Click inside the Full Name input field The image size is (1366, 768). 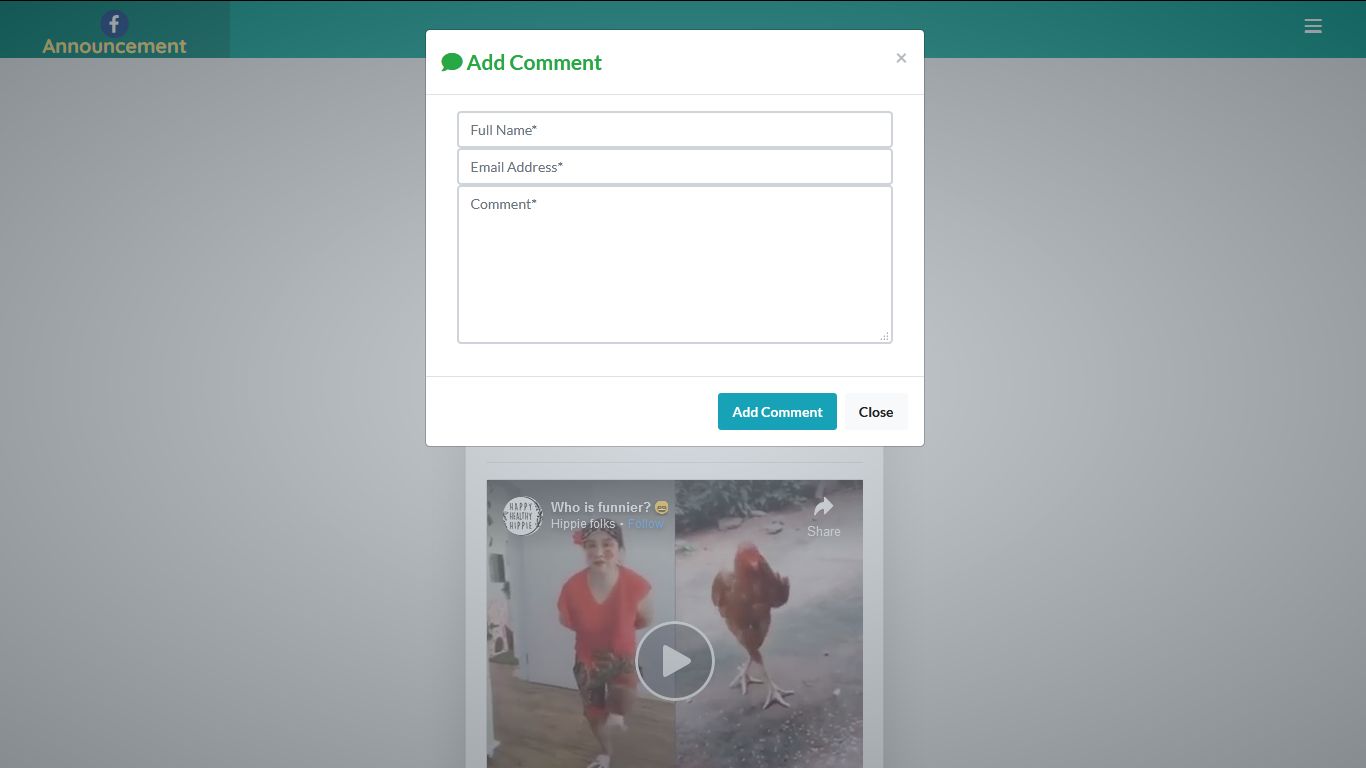point(675,129)
